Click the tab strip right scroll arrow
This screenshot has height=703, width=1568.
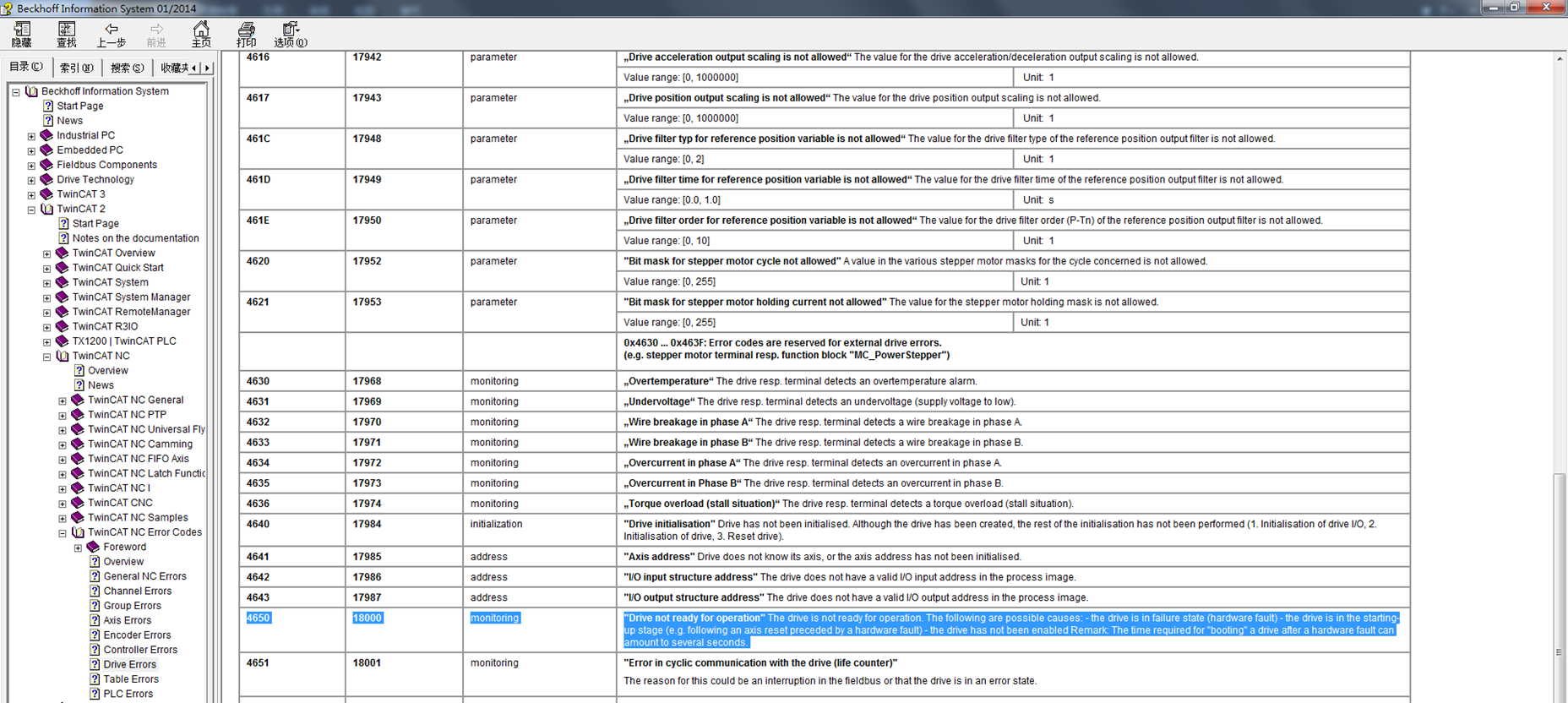pyautogui.click(x=208, y=68)
